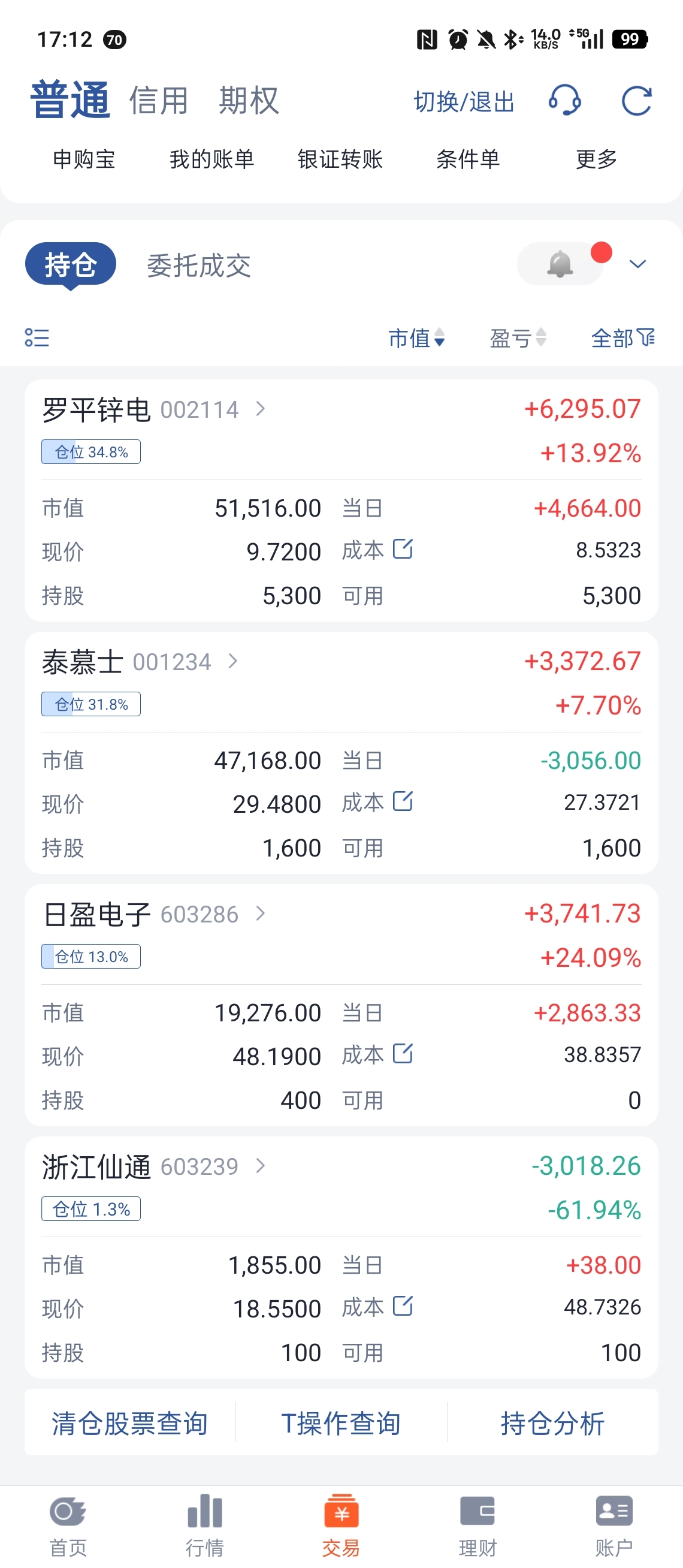
Task: Tap 仓位 34.8% position bar
Action: (x=91, y=452)
